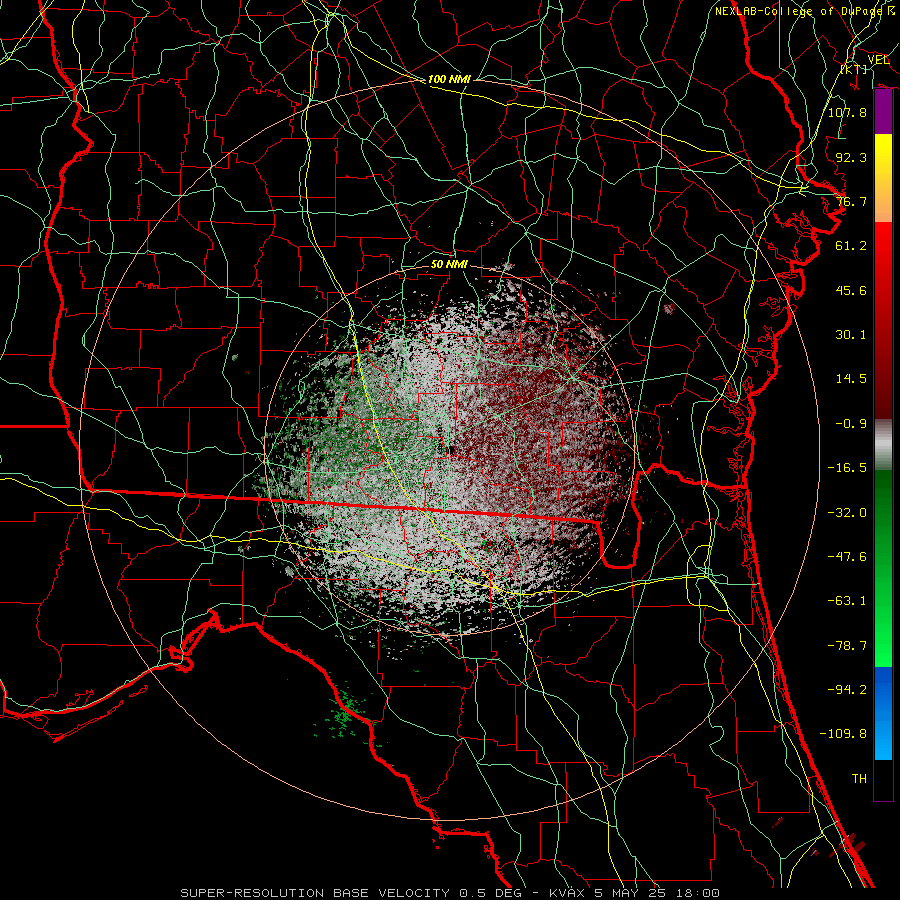Screen dimensions: 900x900
Task: Click the -109.8 velocity scale value
Action: 843,734
